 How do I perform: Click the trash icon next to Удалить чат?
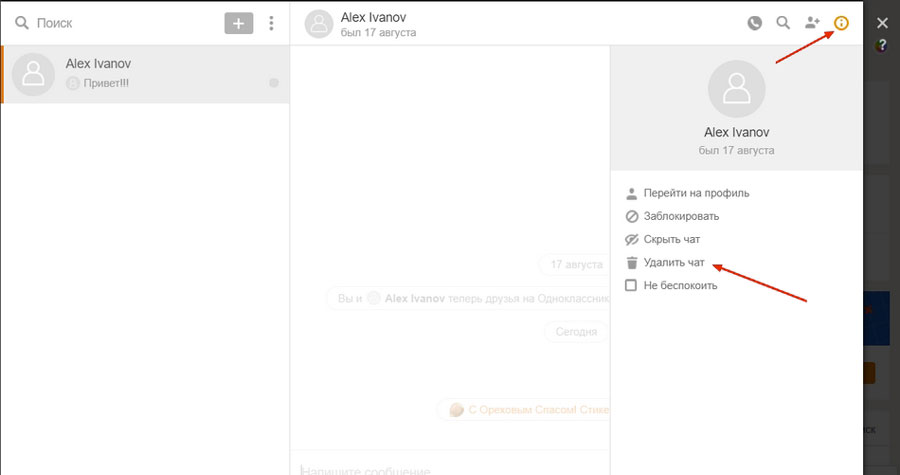[x=631, y=263]
